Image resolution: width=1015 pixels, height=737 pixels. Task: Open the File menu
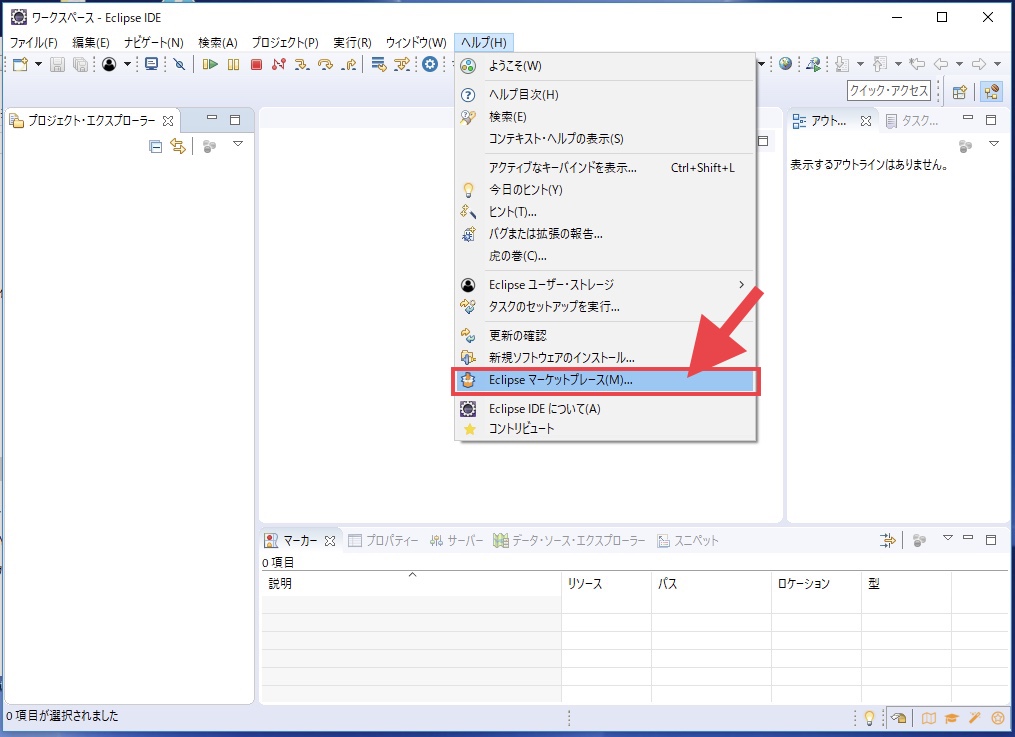34,43
